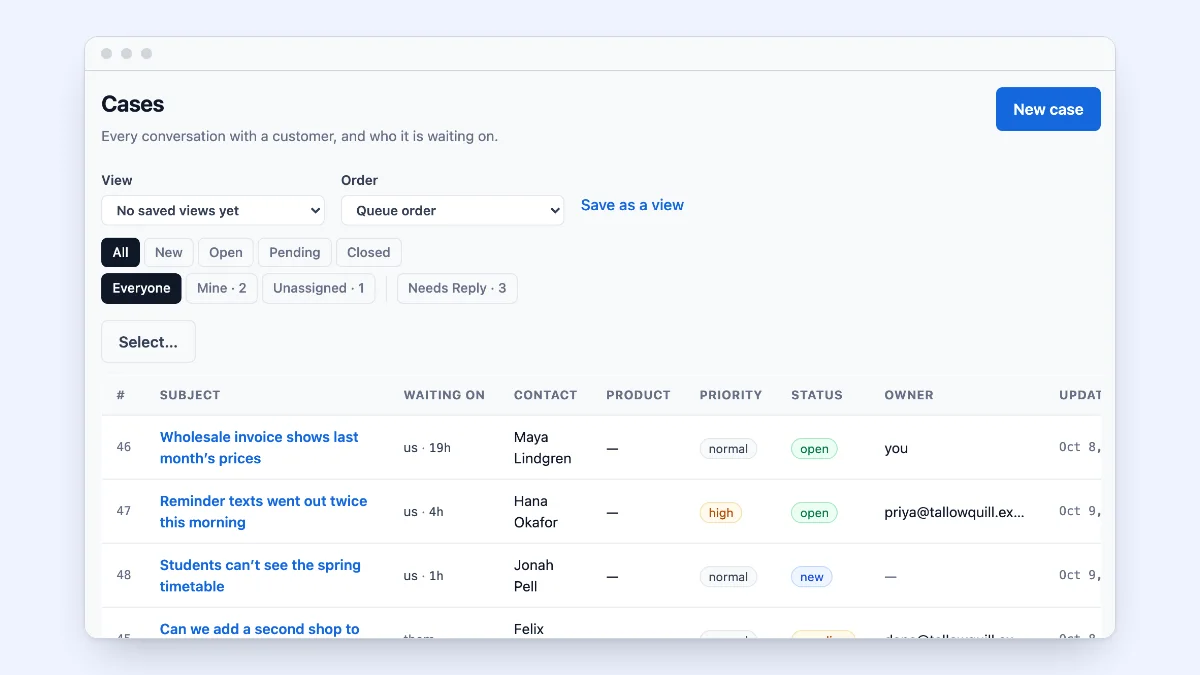Click the owner priya@tallowquill.ex… cell

[955, 512]
